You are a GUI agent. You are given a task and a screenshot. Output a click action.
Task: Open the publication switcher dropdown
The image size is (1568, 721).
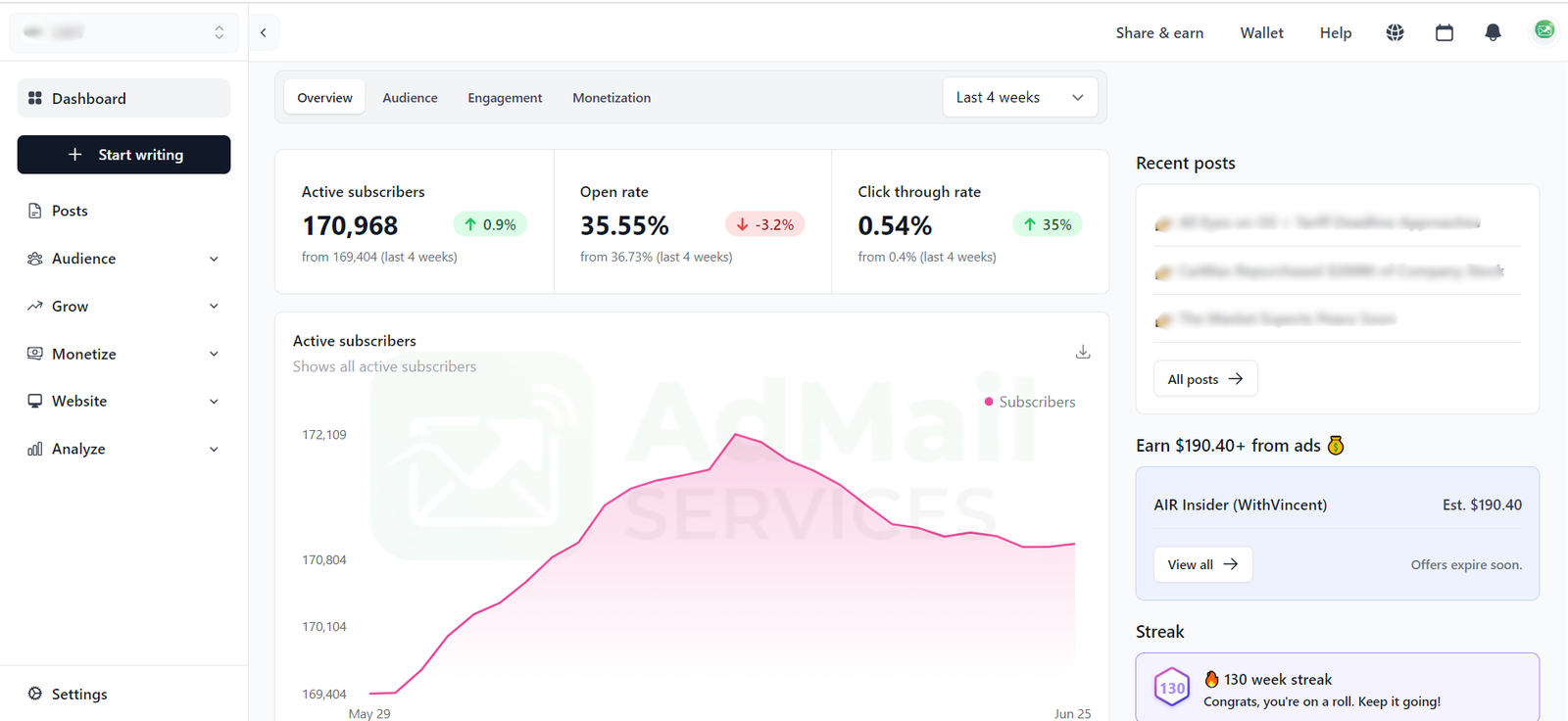click(x=123, y=32)
